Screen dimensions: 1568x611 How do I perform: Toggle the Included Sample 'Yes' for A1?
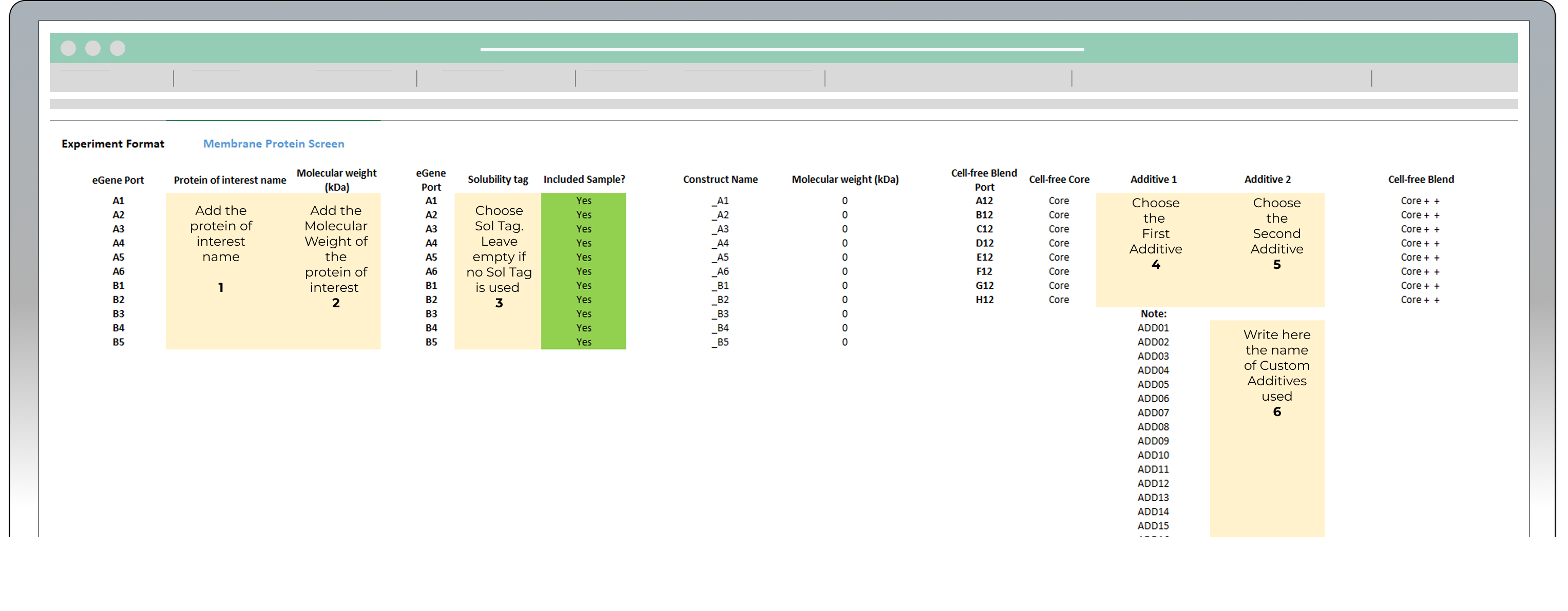point(583,201)
